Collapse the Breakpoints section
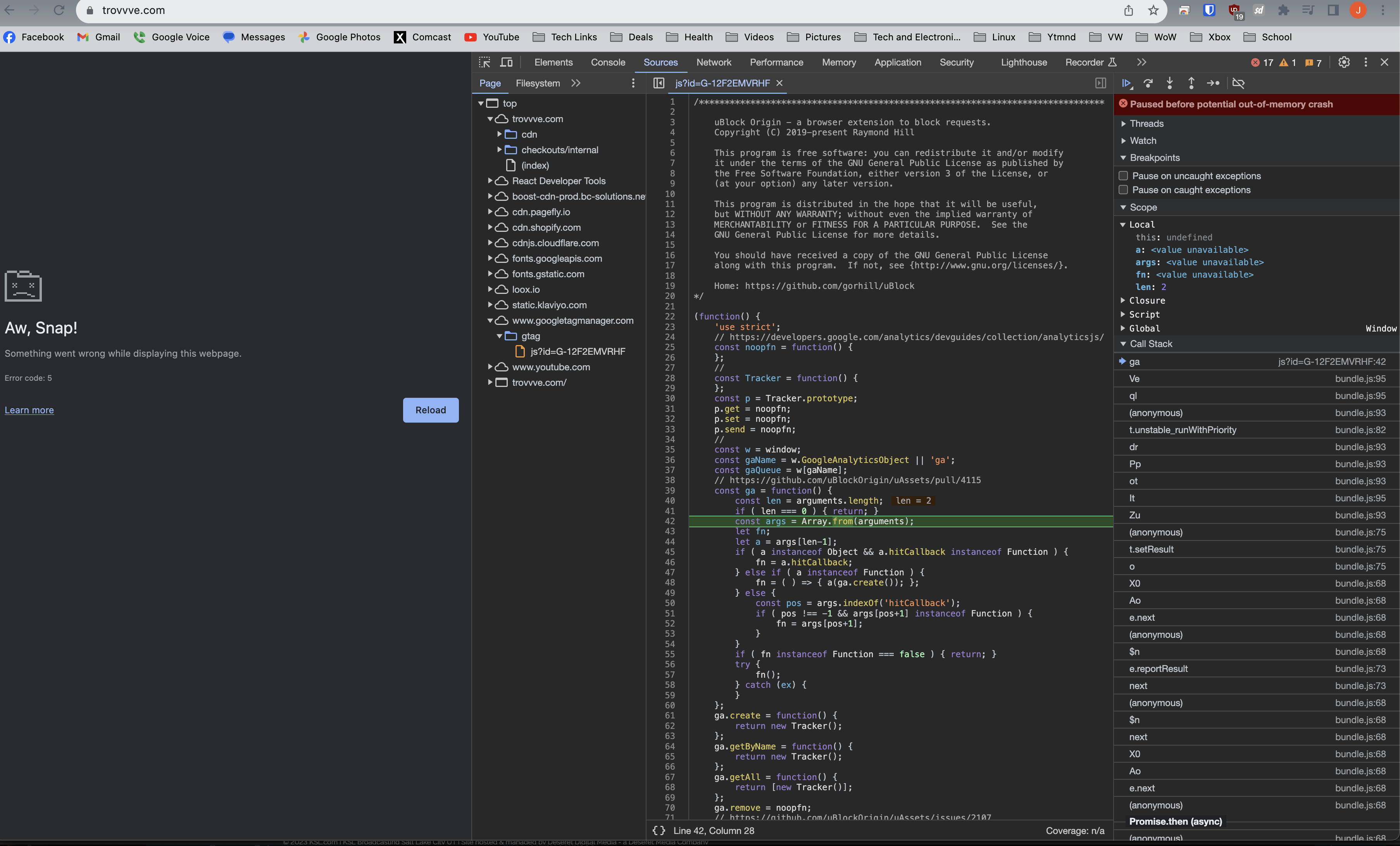 tap(1123, 157)
